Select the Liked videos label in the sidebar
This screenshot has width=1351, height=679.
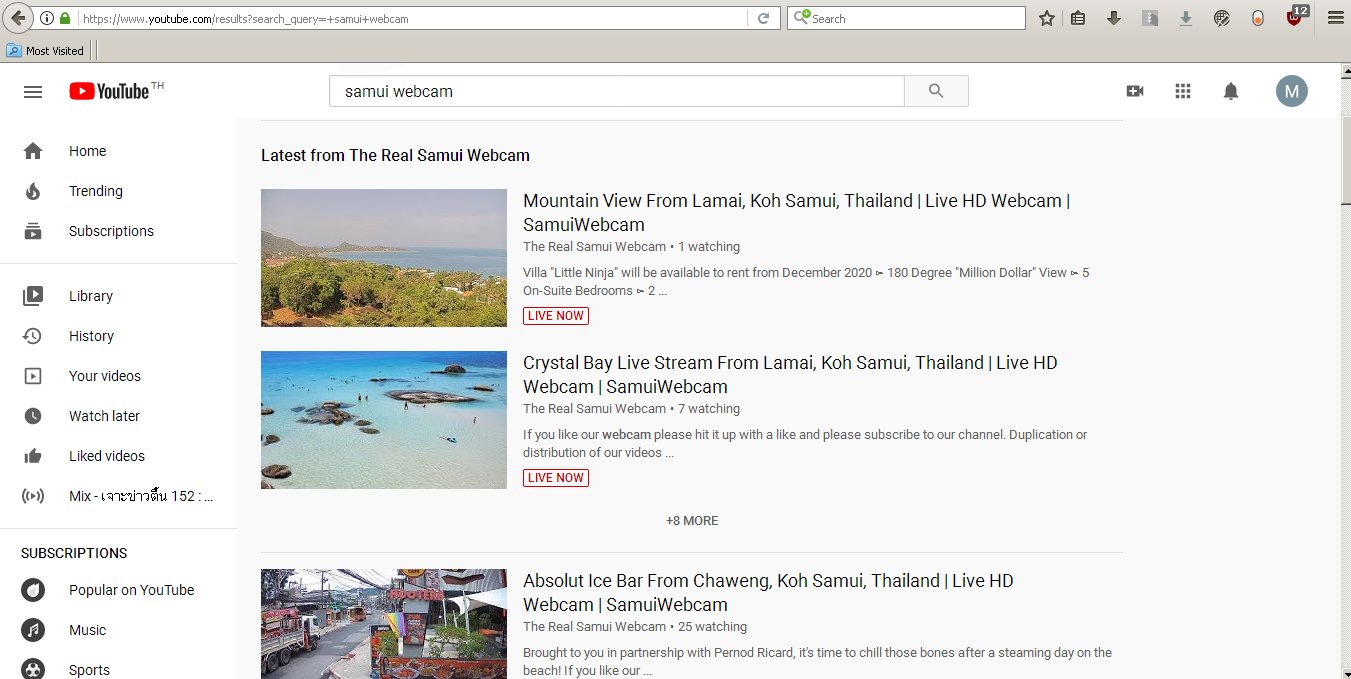pyautogui.click(x=107, y=456)
